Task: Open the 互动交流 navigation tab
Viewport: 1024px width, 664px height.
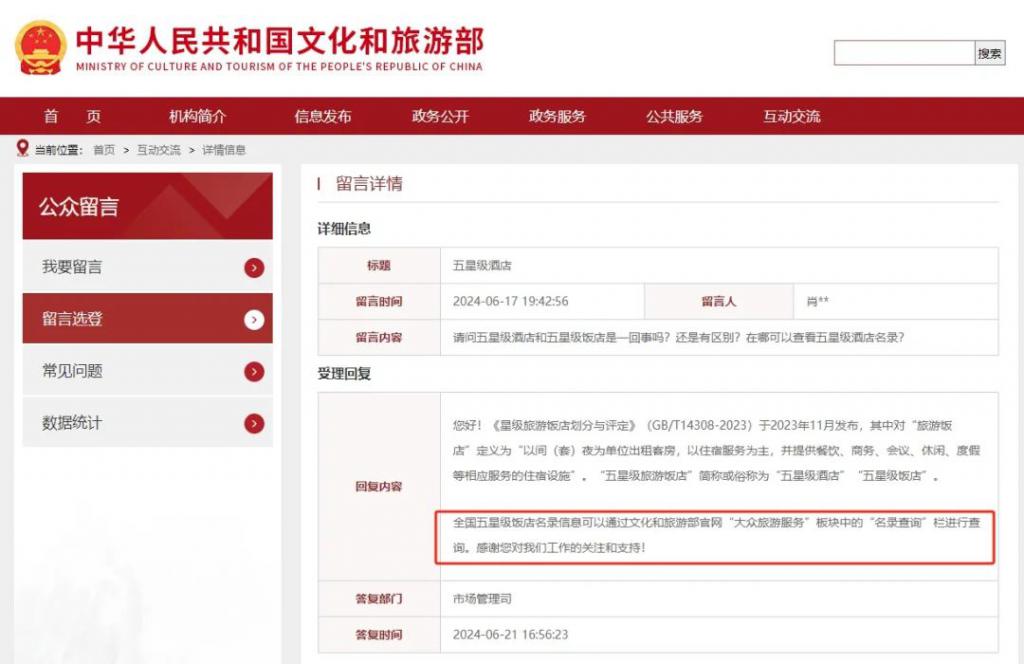Action: pos(792,116)
